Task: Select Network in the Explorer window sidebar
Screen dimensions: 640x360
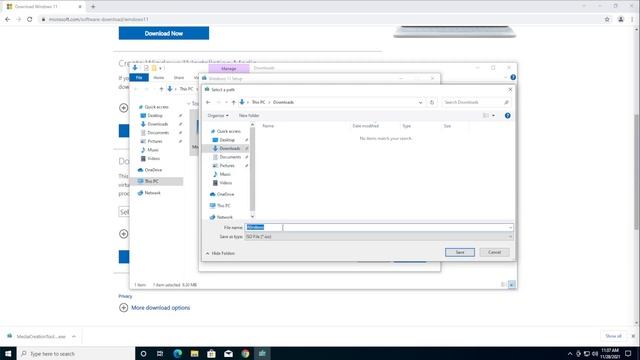Action: tap(149, 193)
